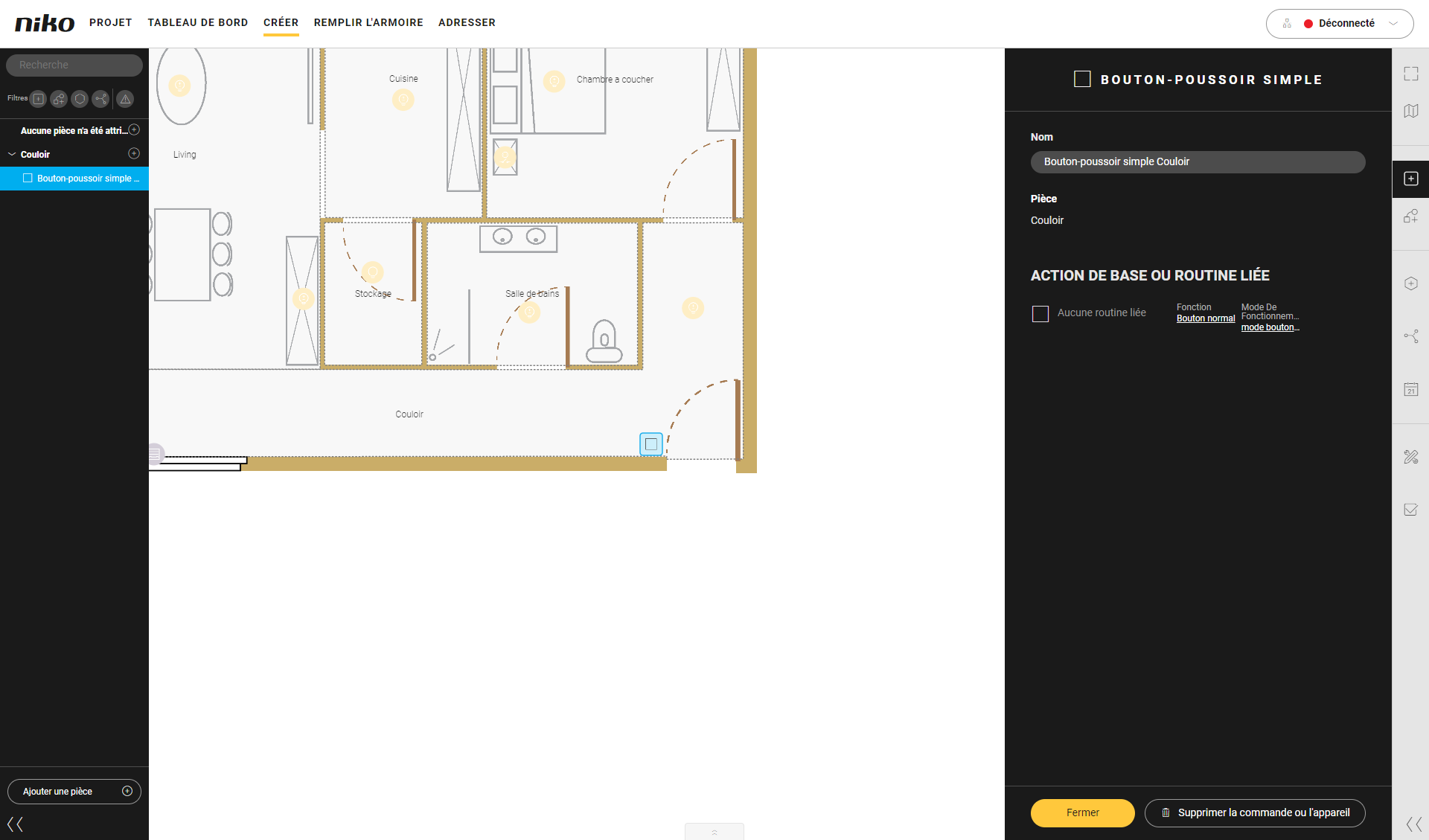Select the push-button device on floor plan
Screen dimensions: 1429x840
pos(651,444)
